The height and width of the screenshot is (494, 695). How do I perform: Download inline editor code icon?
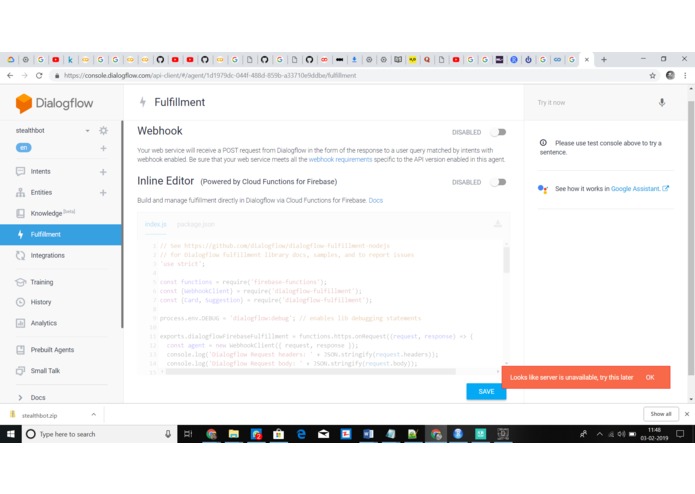(x=498, y=224)
